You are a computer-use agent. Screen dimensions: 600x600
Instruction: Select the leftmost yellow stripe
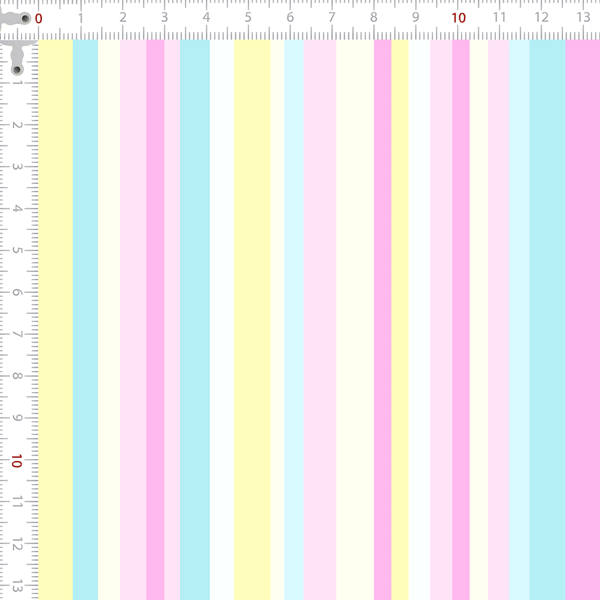[x=55, y=320]
